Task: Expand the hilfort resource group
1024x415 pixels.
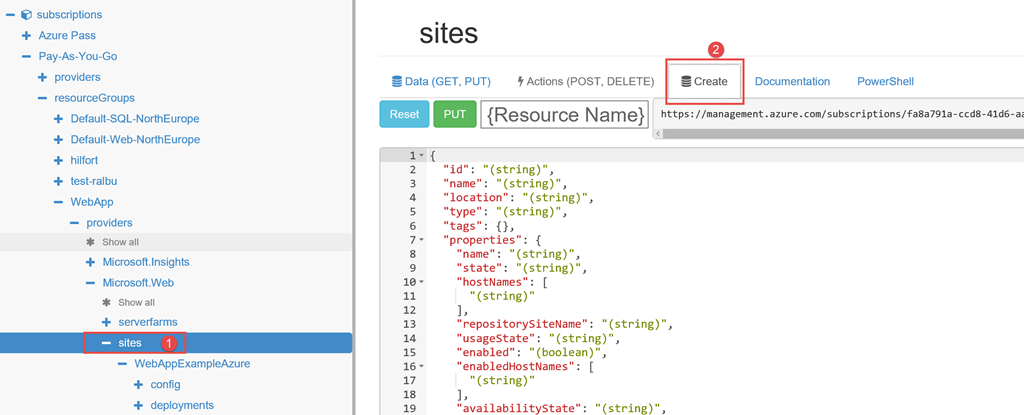Action: coord(59,160)
